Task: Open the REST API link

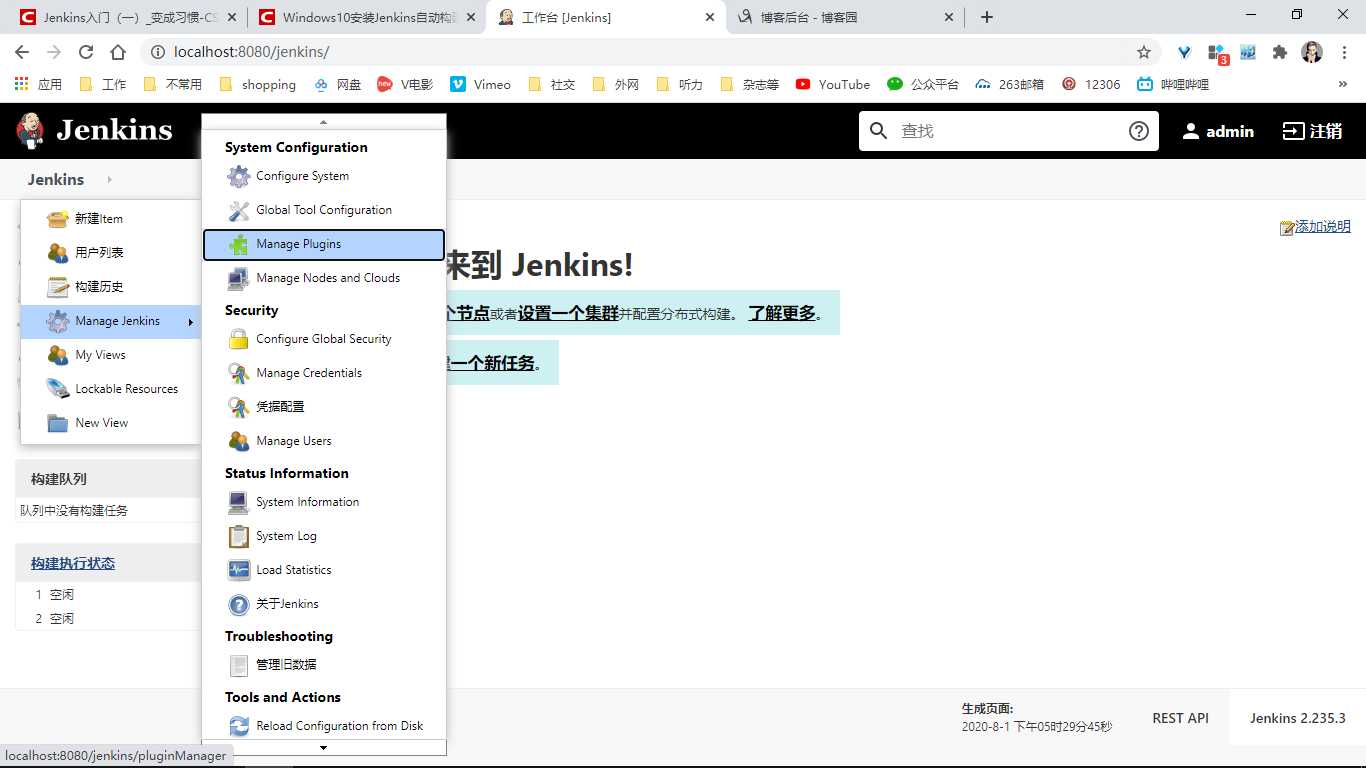Action: (x=1180, y=718)
